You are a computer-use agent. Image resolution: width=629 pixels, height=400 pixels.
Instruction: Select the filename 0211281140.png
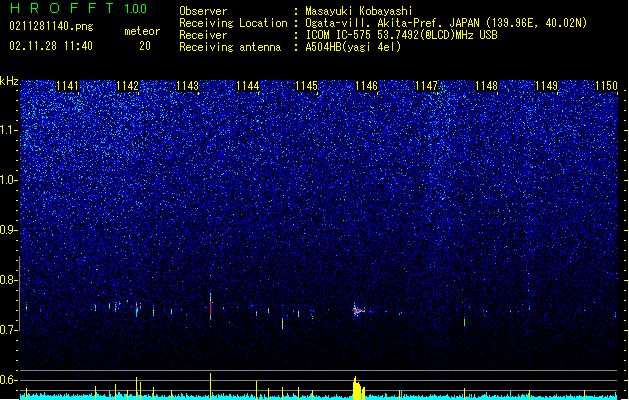[x=51, y=26]
